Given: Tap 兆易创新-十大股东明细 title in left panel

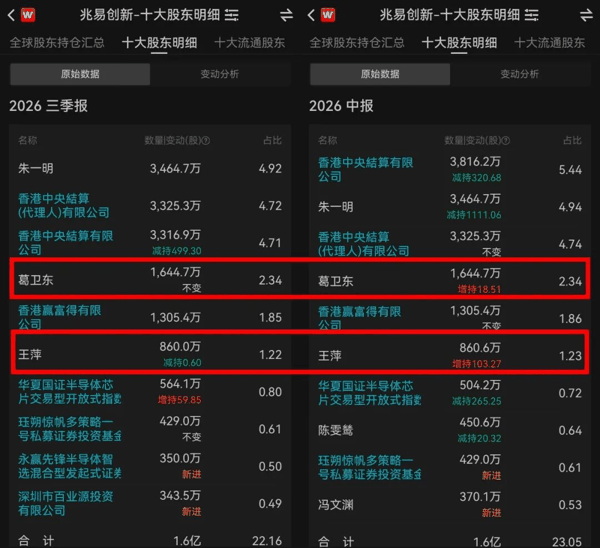Looking at the screenshot, I should (x=150, y=15).
